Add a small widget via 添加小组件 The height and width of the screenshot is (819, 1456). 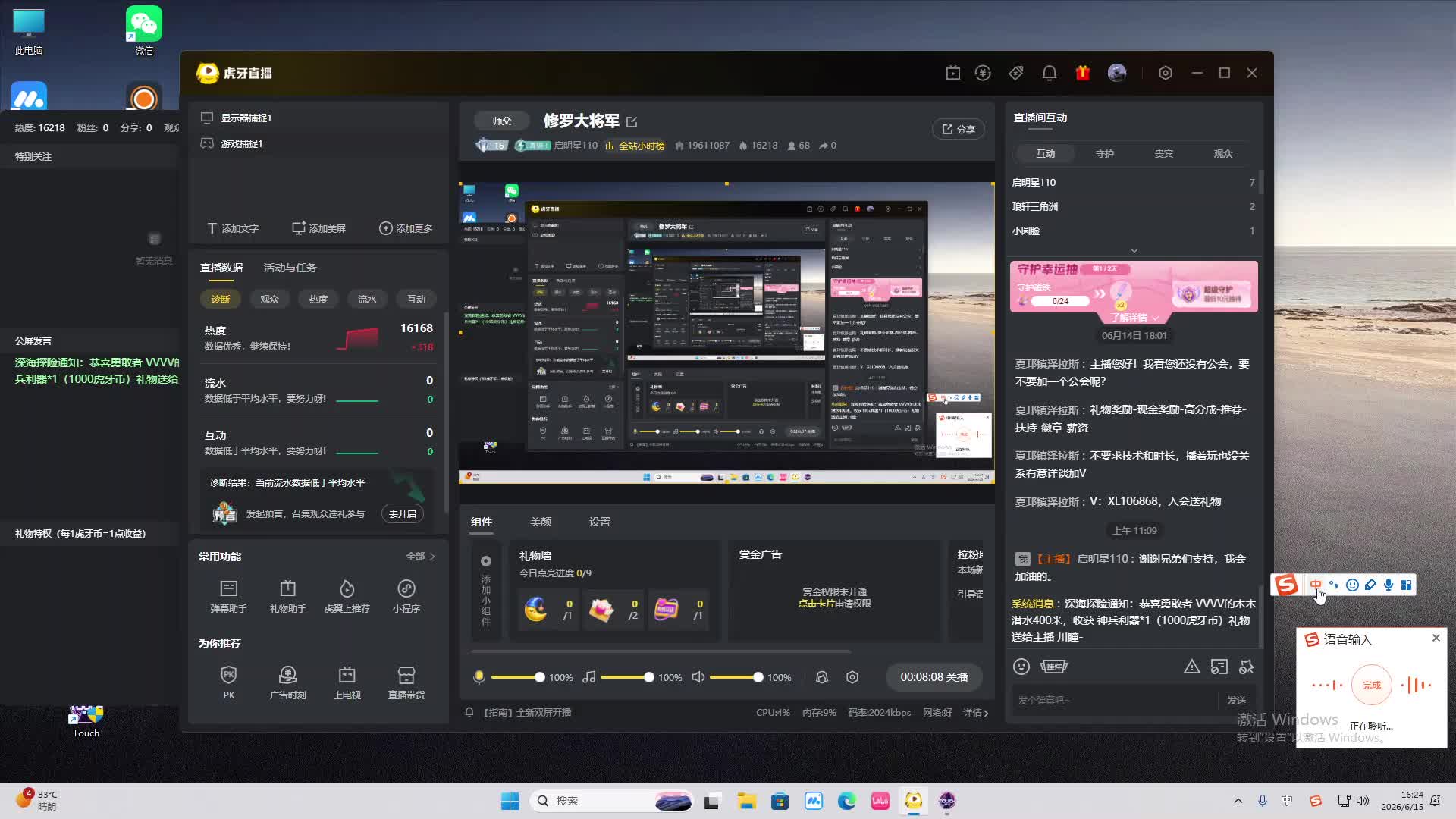pos(486,591)
